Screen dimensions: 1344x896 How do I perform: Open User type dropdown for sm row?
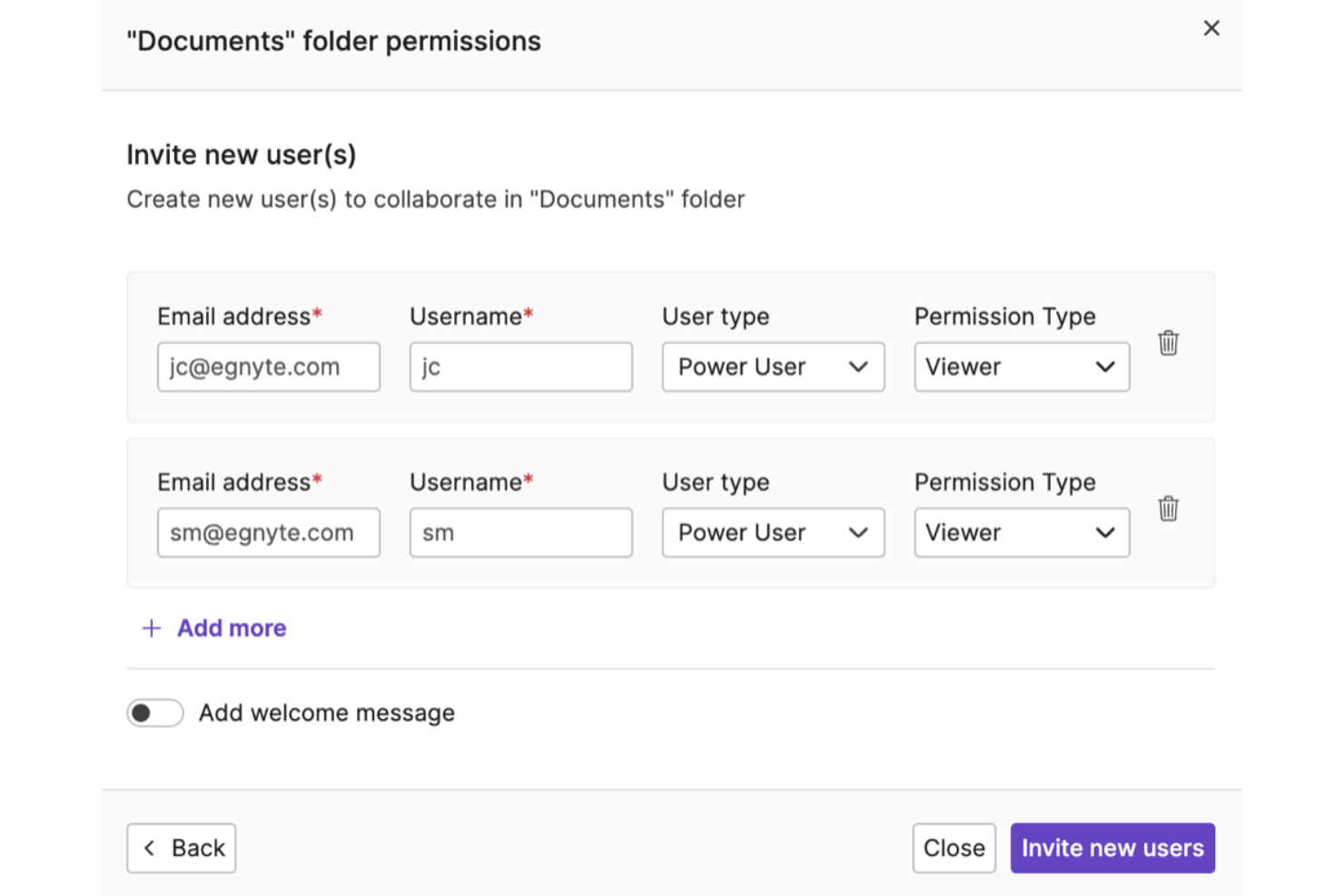773,532
